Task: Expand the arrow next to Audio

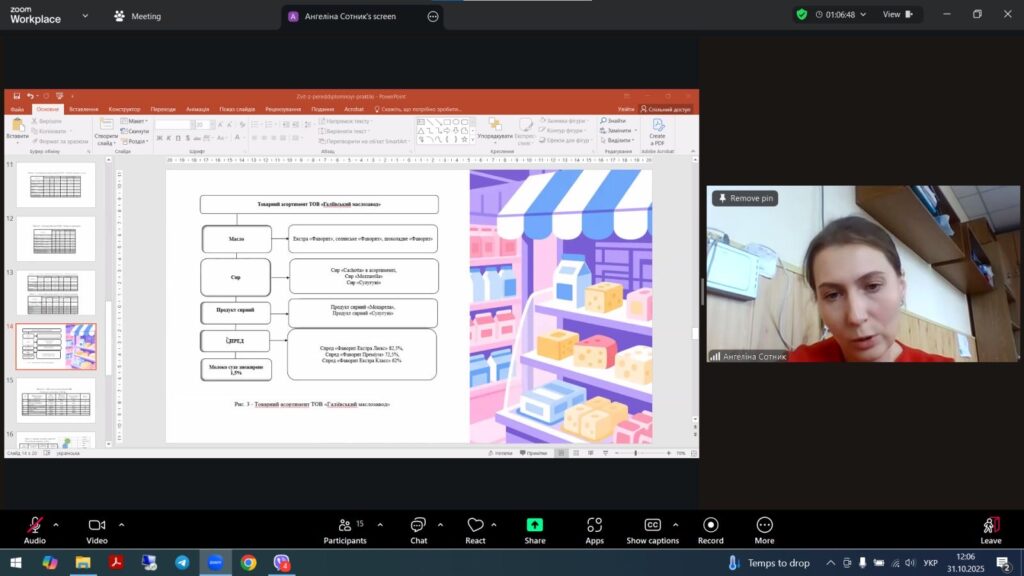Action: click(56, 524)
